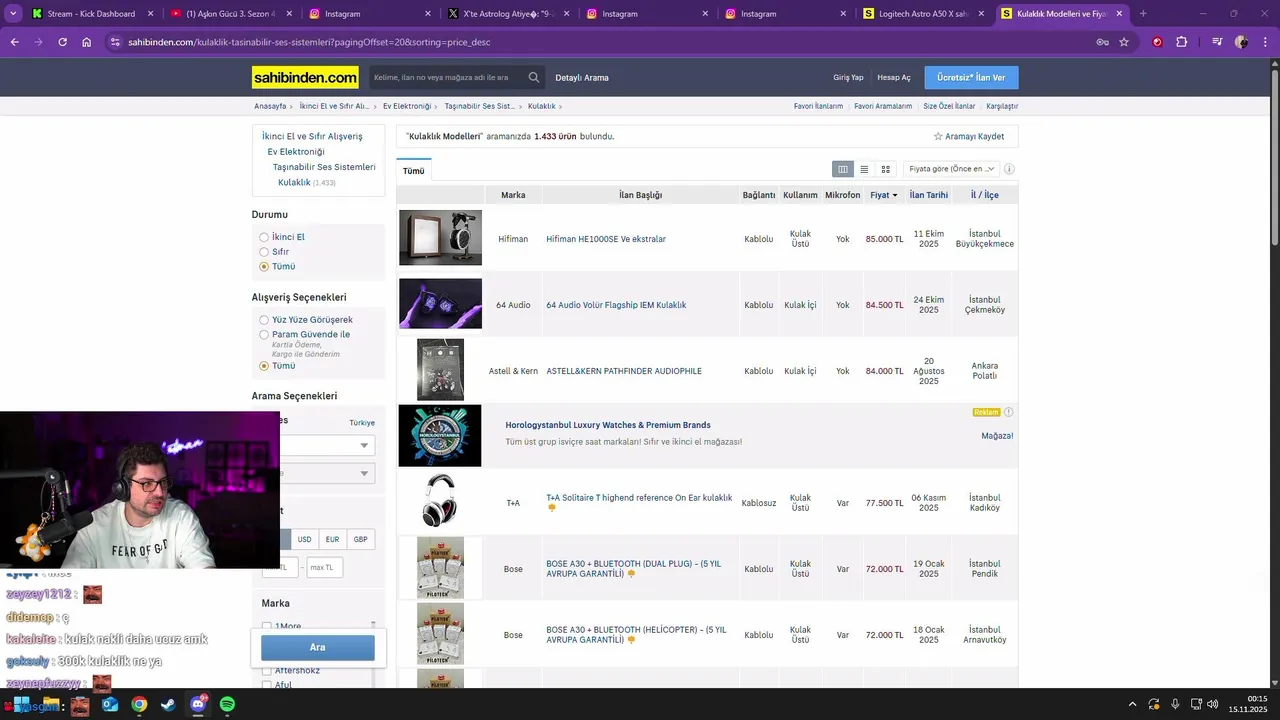1280x720 pixels.
Task: Go back in browser history
Action: tap(14, 42)
